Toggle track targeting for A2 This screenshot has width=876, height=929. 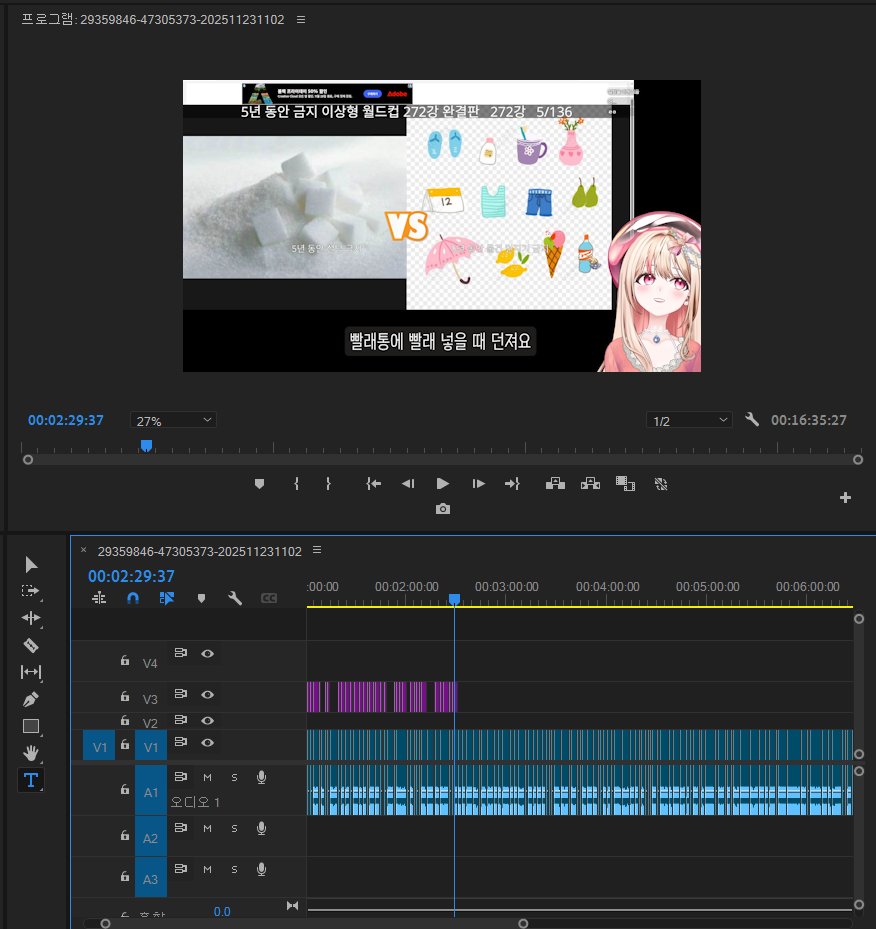point(150,838)
